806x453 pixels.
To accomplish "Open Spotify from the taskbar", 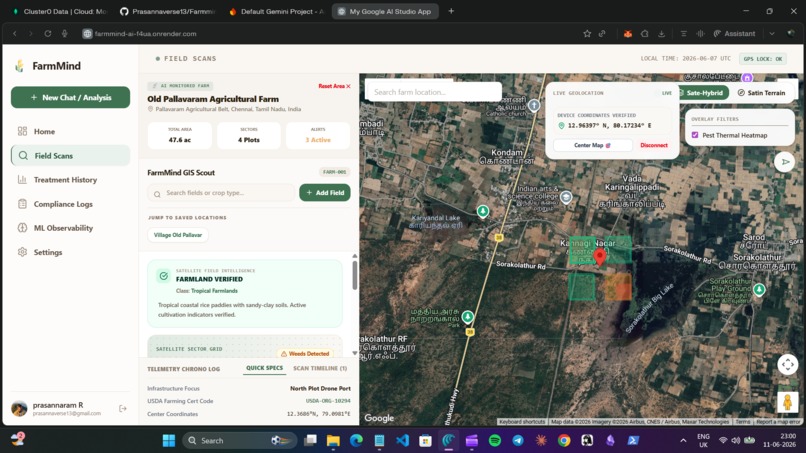I will pyautogui.click(x=494, y=441).
